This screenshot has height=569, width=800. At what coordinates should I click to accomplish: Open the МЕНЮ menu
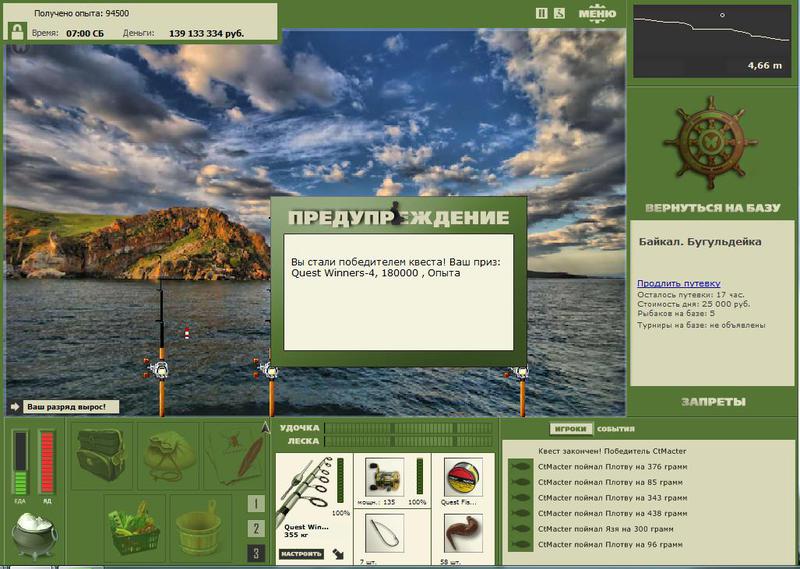click(x=597, y=14)
